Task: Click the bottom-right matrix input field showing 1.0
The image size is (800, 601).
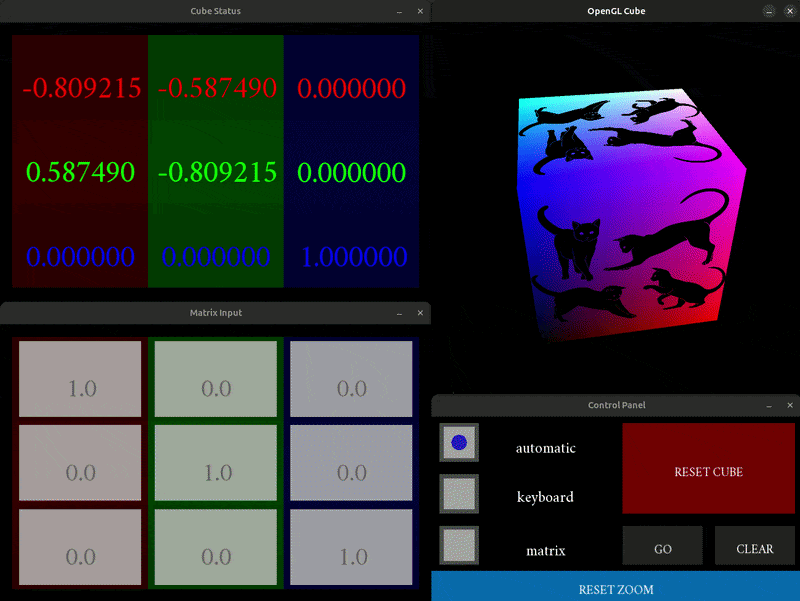Action: (351, 547)
